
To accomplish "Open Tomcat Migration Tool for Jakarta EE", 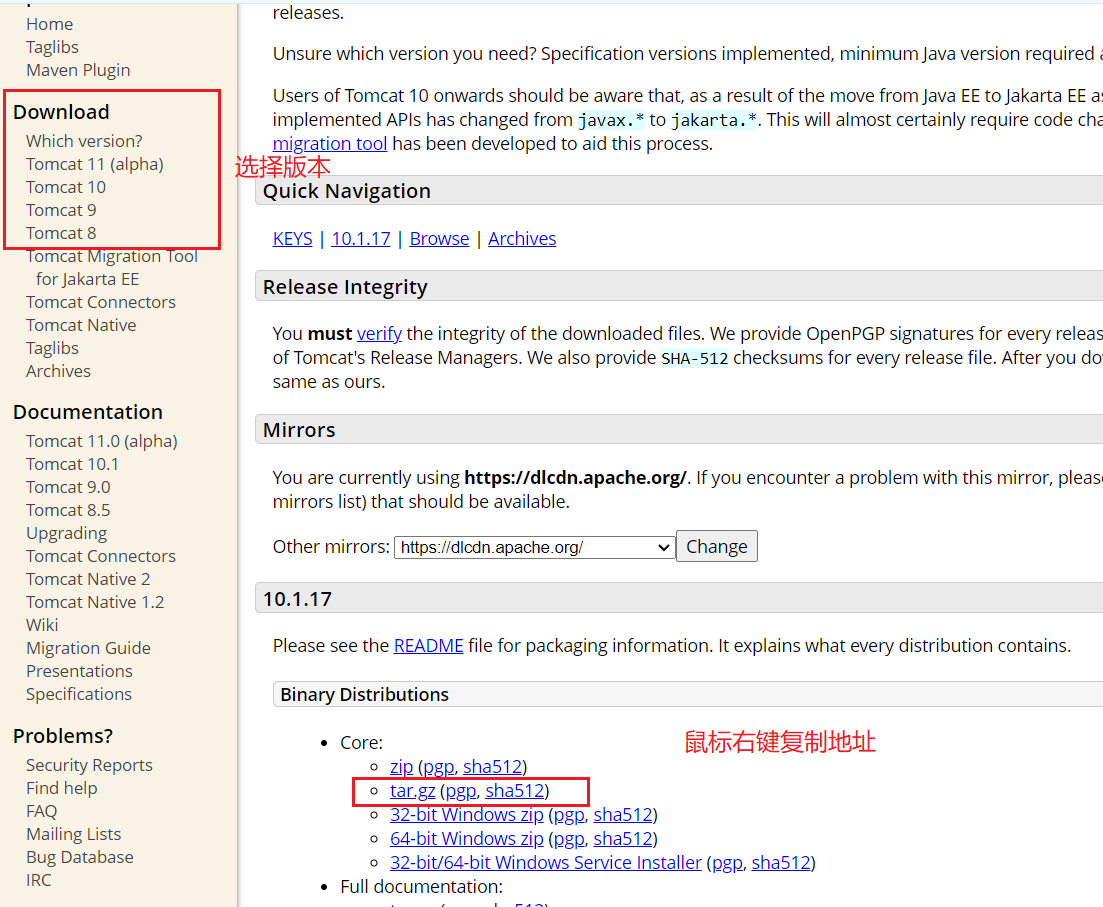I will (112, 267).
